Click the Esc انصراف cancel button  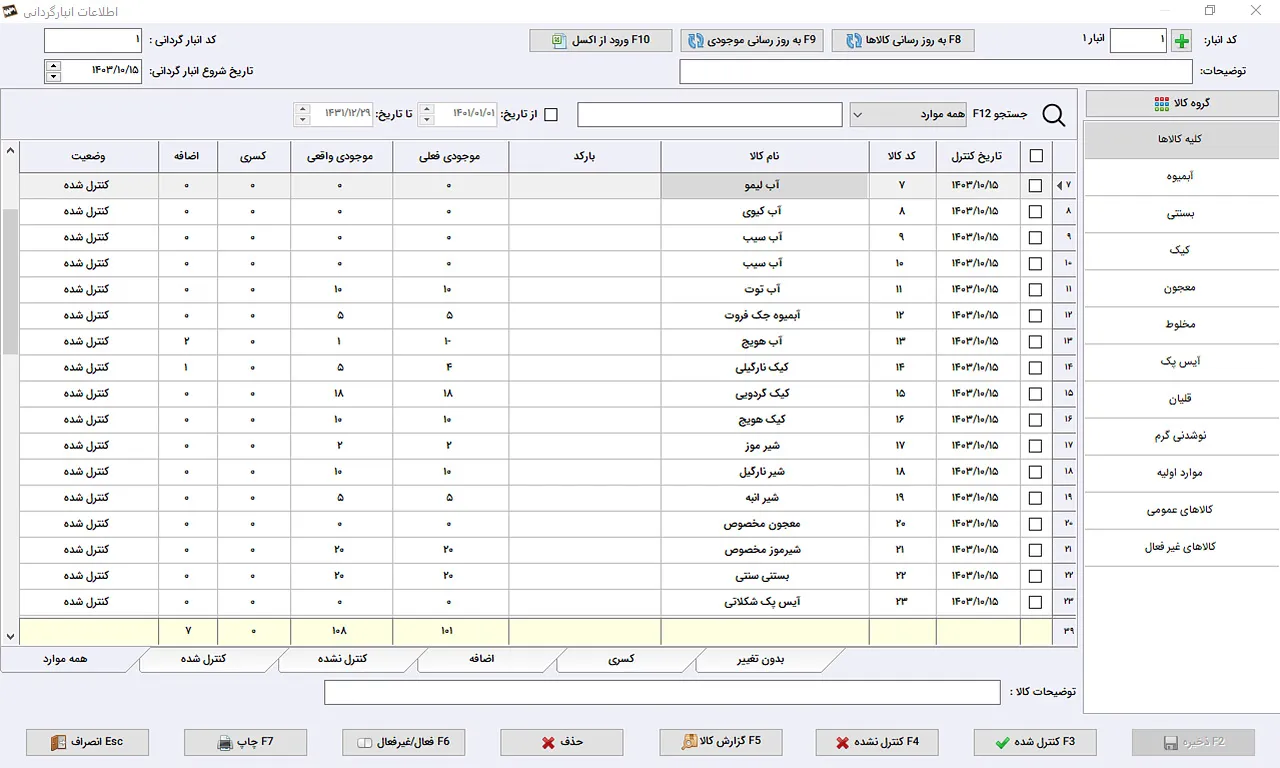(x=88, y=742)
